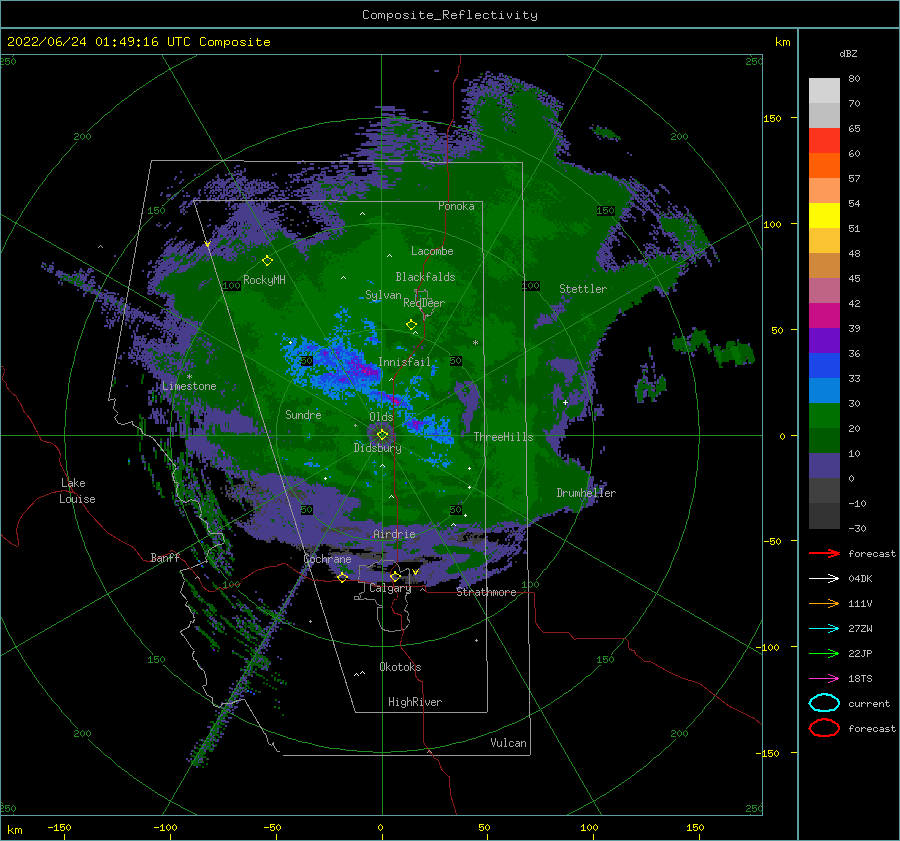The image size is (900, 841).
Task: Click the asterisk marker northwest of ThreeHills label
Action: click(x=475, y=343)
